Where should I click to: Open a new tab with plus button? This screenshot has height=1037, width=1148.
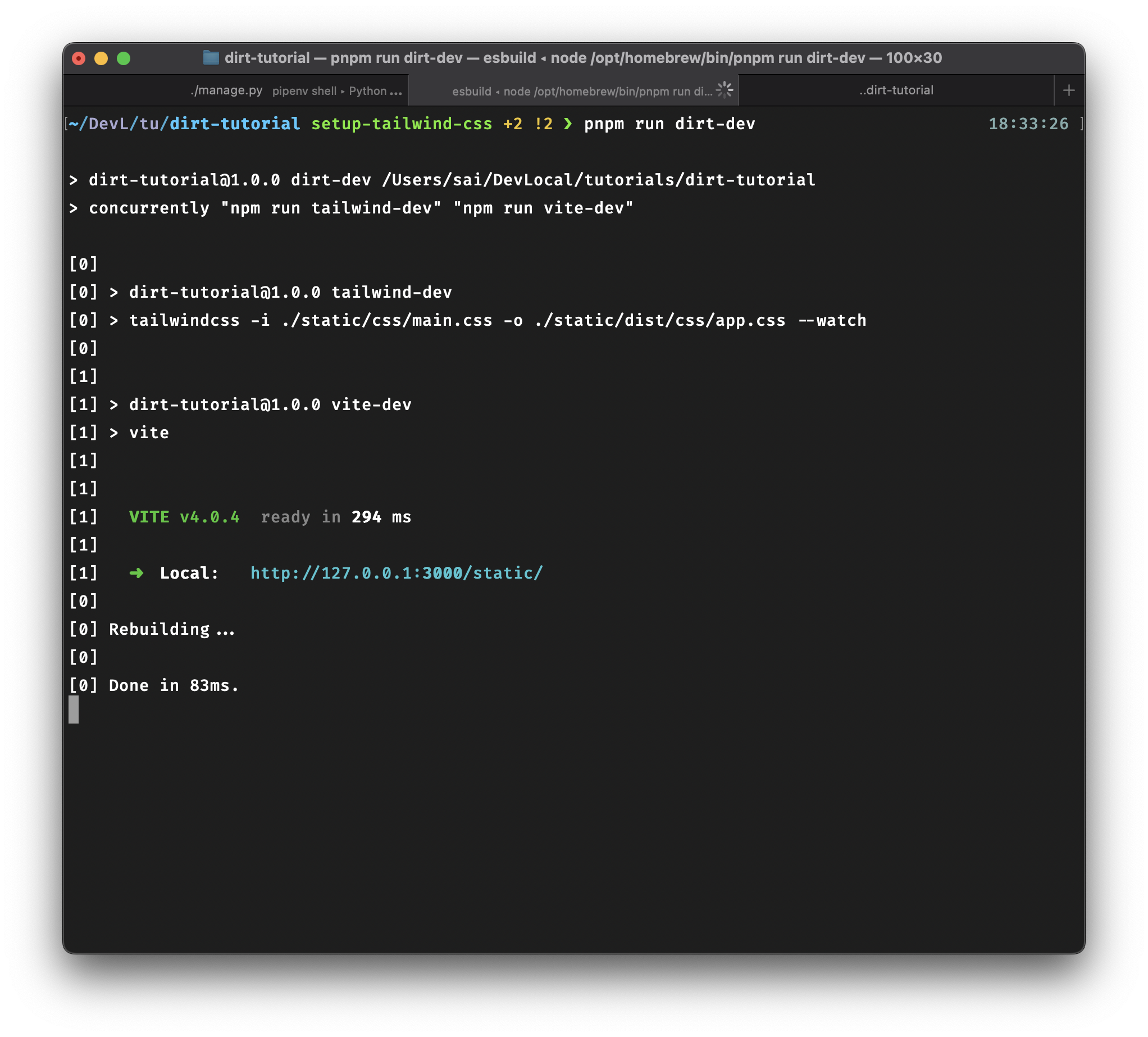click(x=1068, y=90)
